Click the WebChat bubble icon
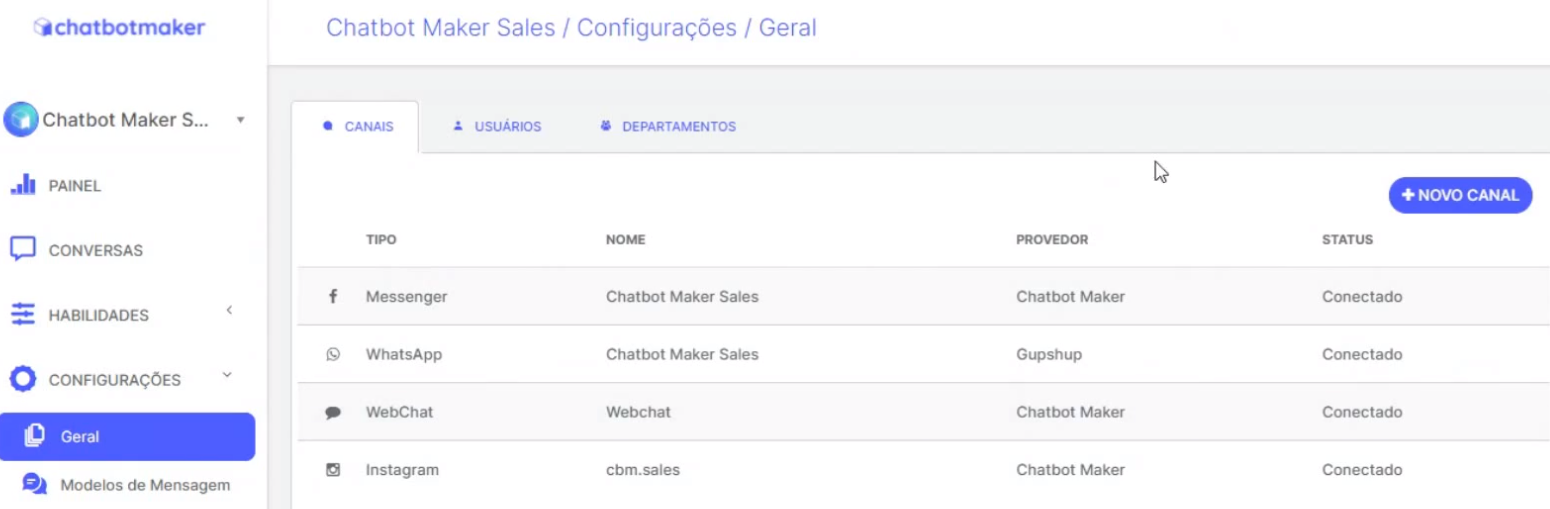1550x509 pixels. click(x=333, y=412)
